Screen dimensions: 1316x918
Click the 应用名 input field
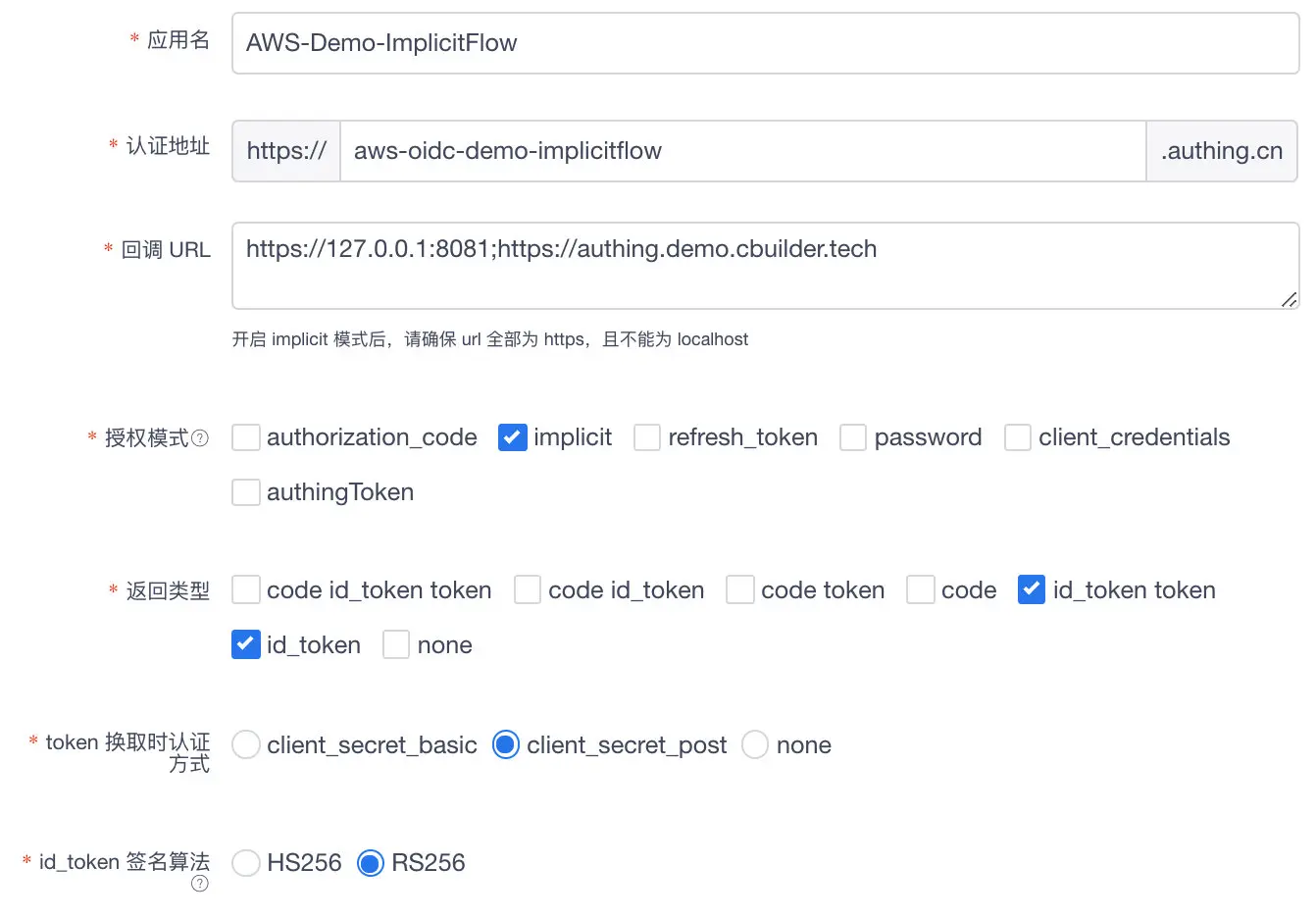click(x=765, y=43)
